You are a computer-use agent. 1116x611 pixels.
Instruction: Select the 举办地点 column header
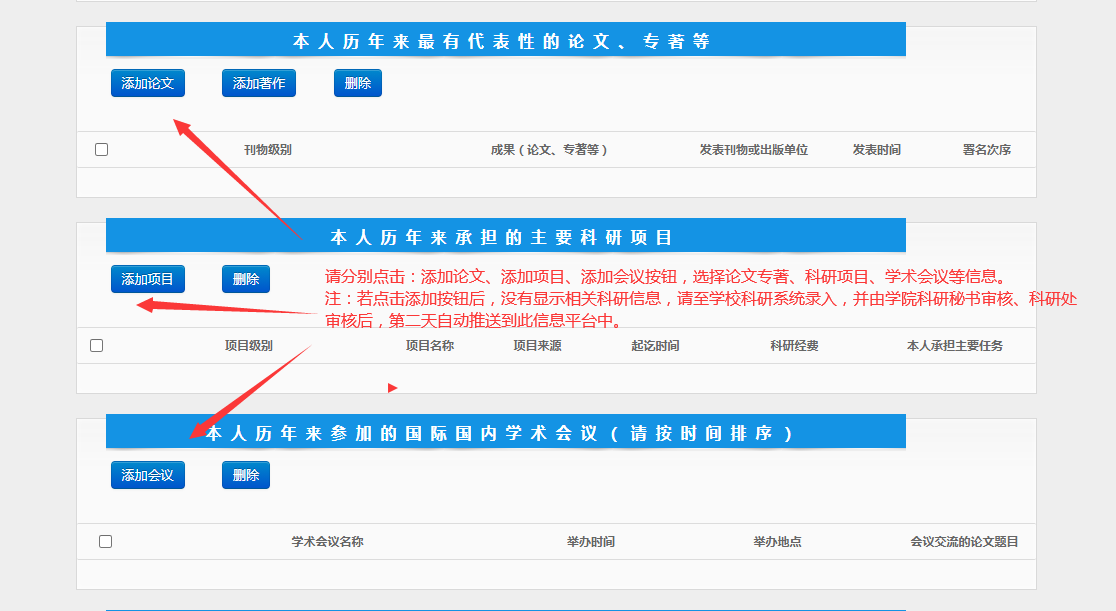tap(777, 542)
